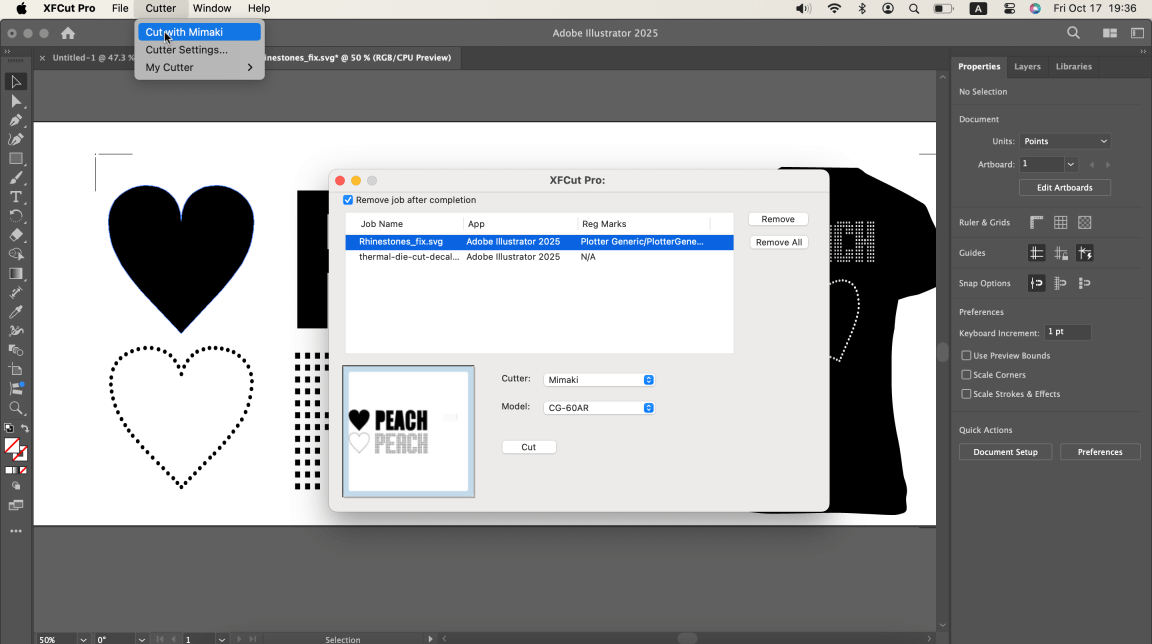Click the Remove button
This screenshot has height=644, width=1152.
(x=778, y=220)
